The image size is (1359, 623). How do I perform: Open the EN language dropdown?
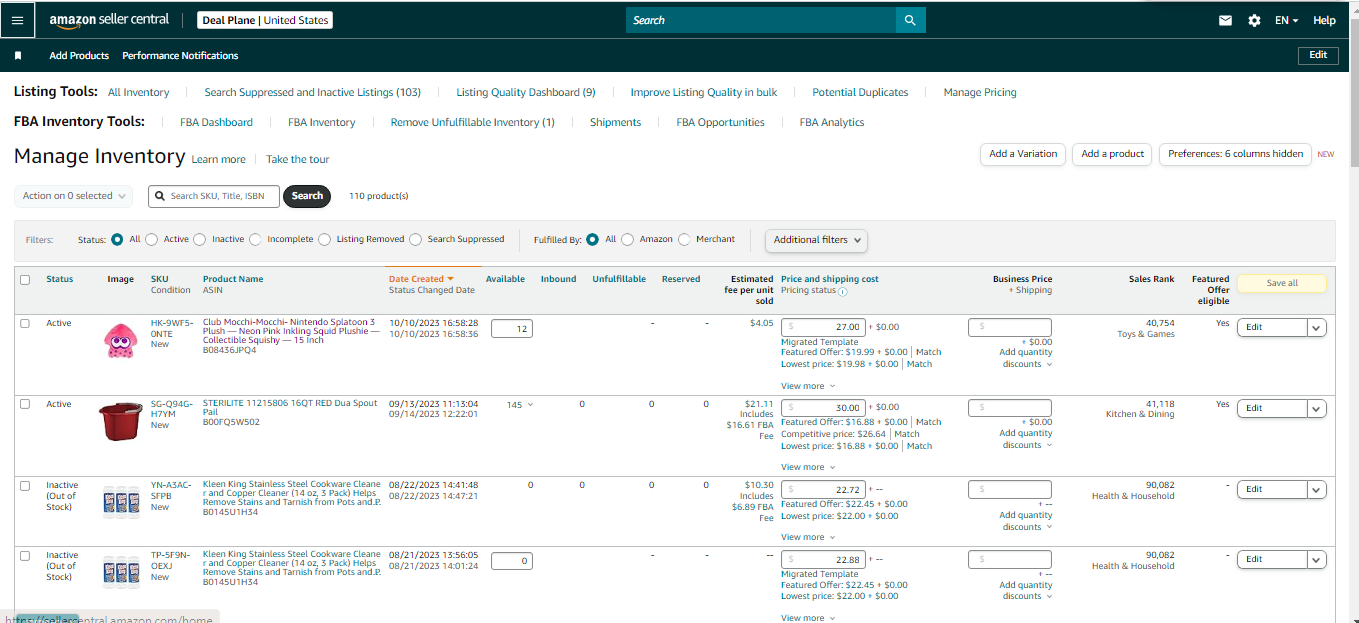tap(1286, 20)
